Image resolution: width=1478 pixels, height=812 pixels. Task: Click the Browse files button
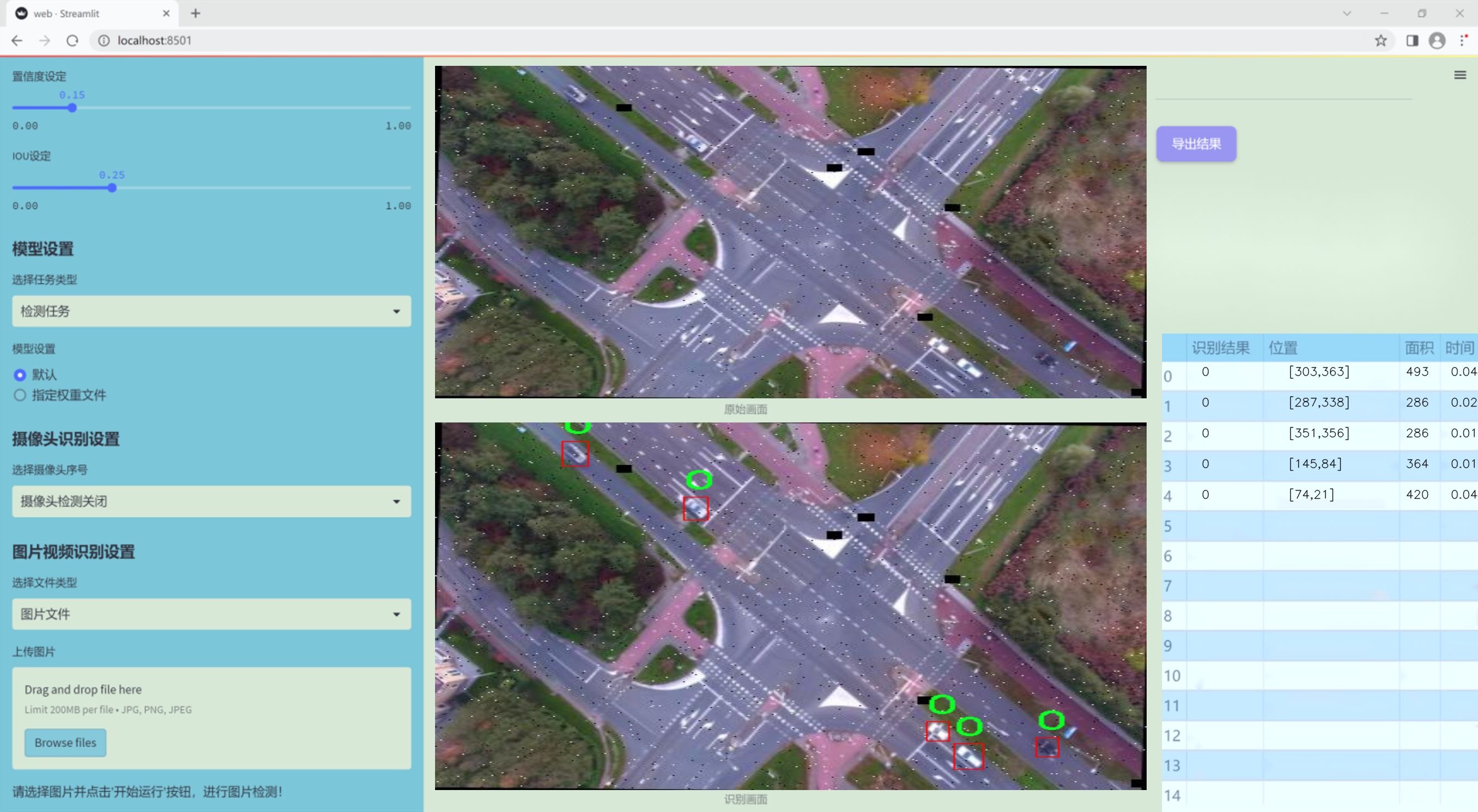tap(65, 742)
